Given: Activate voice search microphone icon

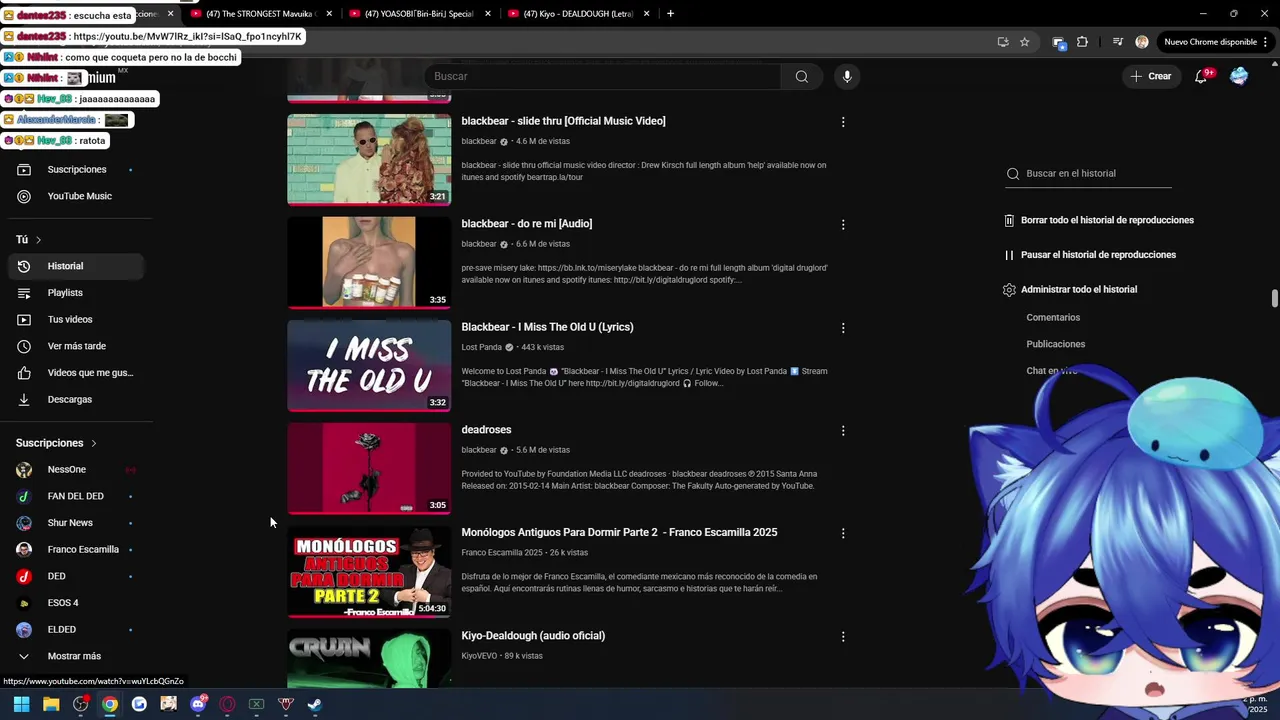Looking at the screenshot, I should [847, 76].
